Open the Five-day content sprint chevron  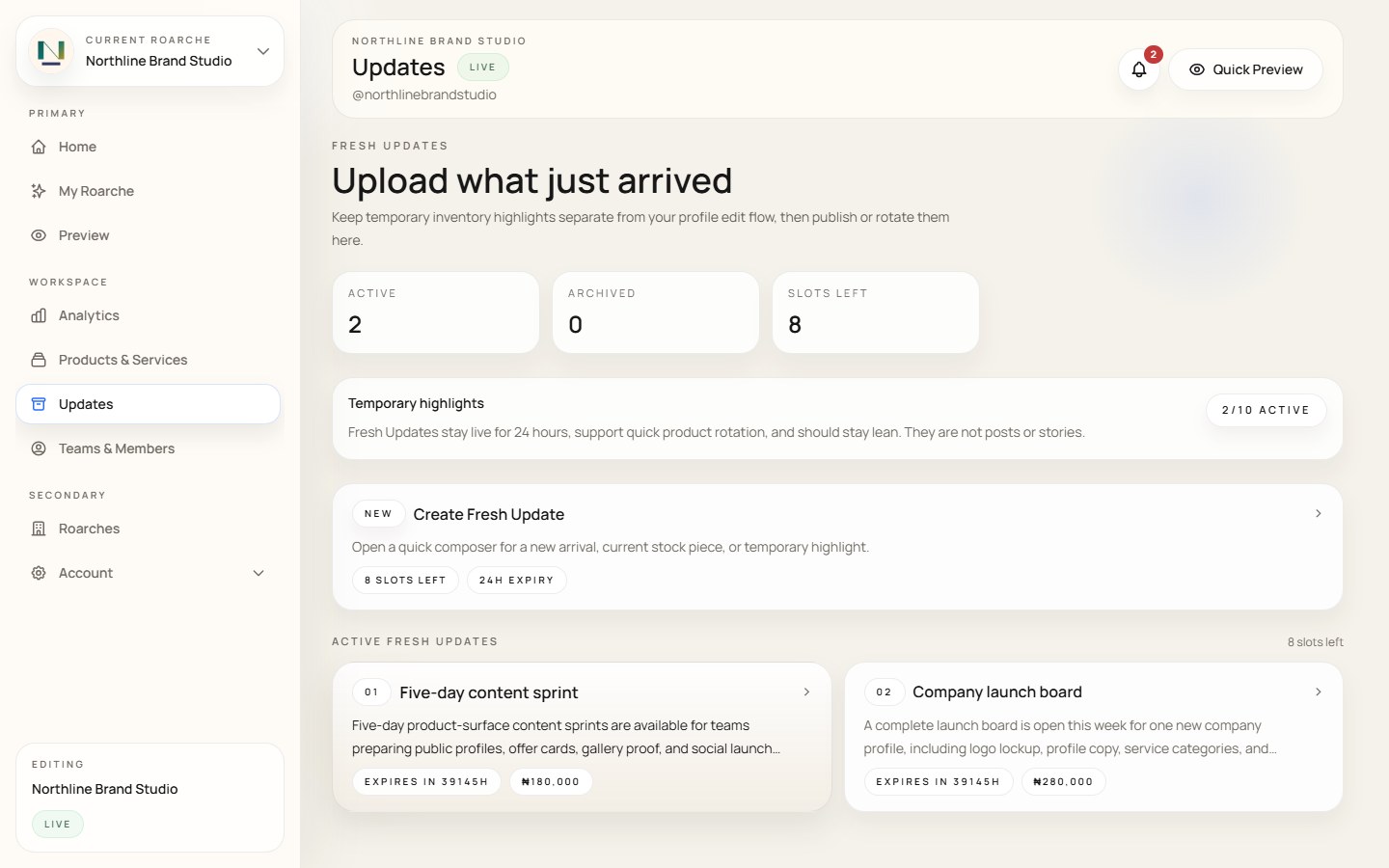click(x=806, y=692)
